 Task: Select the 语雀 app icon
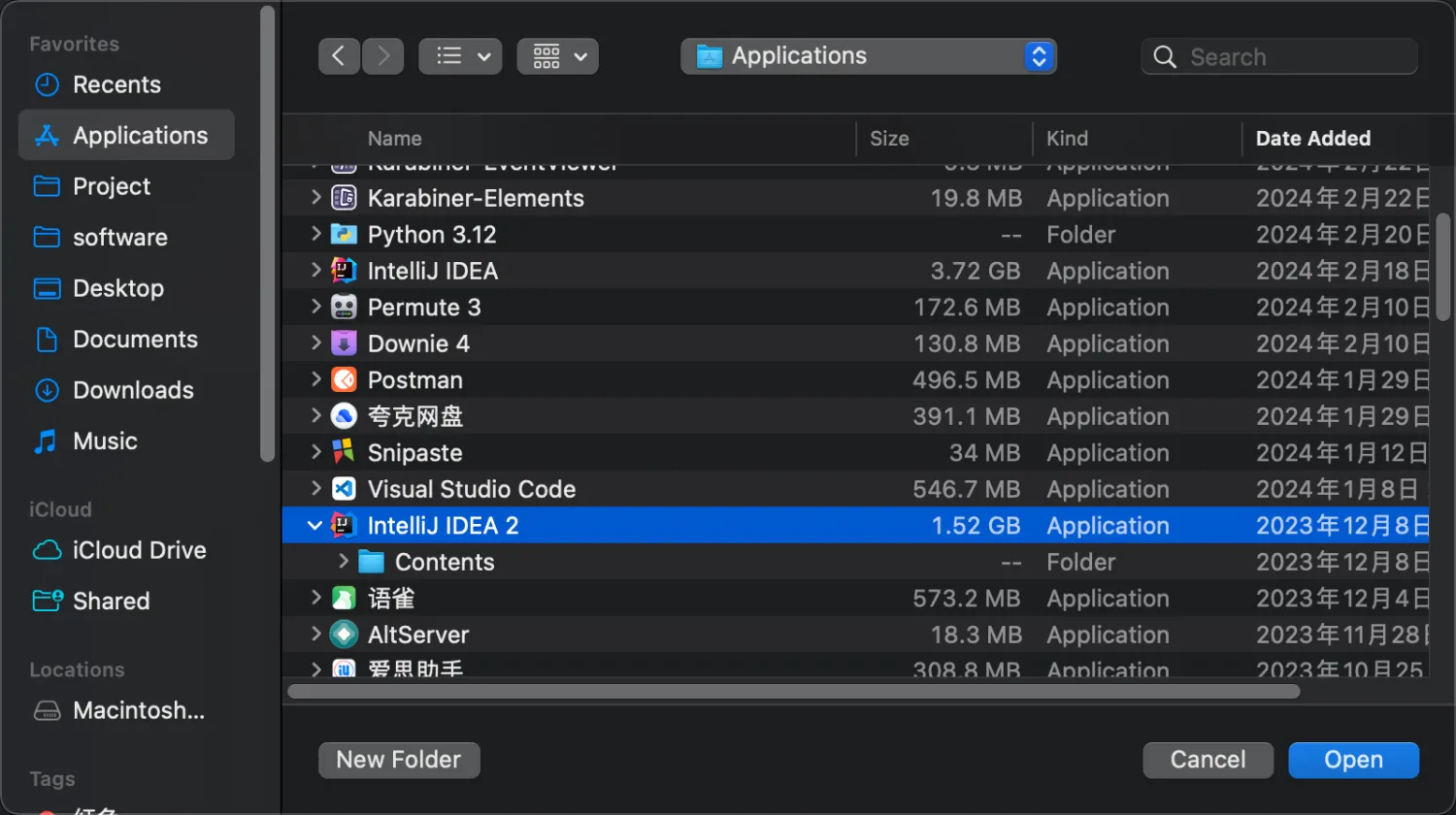tap(344, 598)
